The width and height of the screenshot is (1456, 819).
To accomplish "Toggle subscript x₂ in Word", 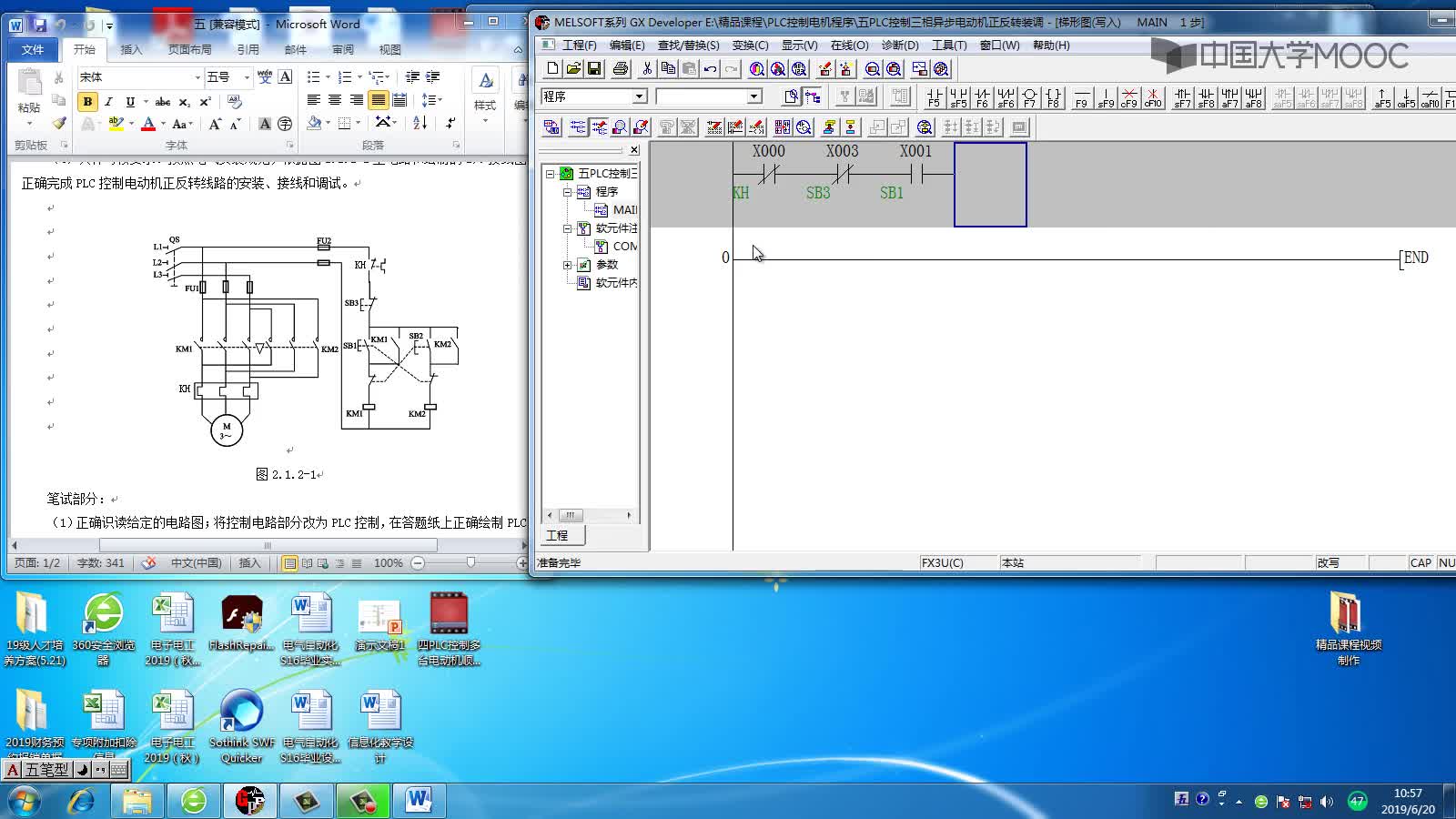I will click(x=185, y=102).
